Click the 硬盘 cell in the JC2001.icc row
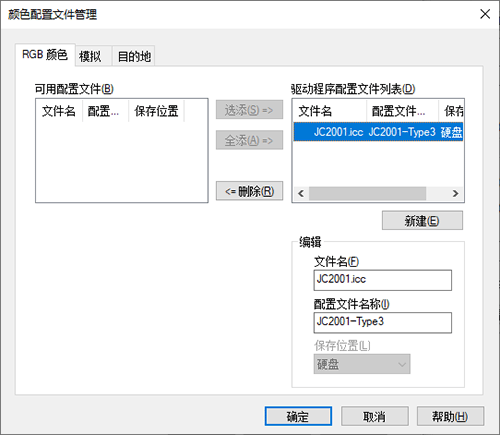Image resolution: width=500 pixels, height=435 pixels. coord(451,132)
